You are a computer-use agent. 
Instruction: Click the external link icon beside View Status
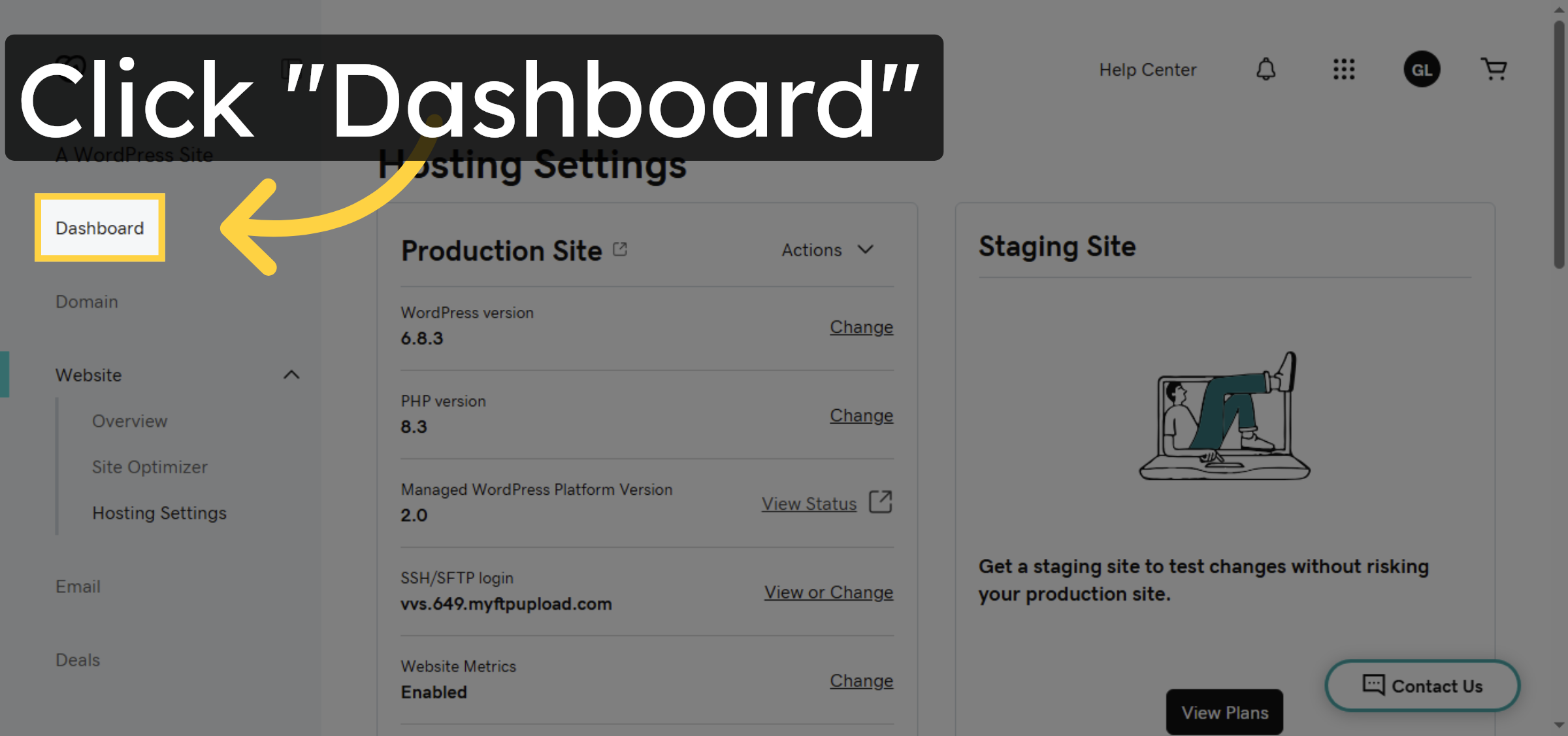tap(880, 502)
